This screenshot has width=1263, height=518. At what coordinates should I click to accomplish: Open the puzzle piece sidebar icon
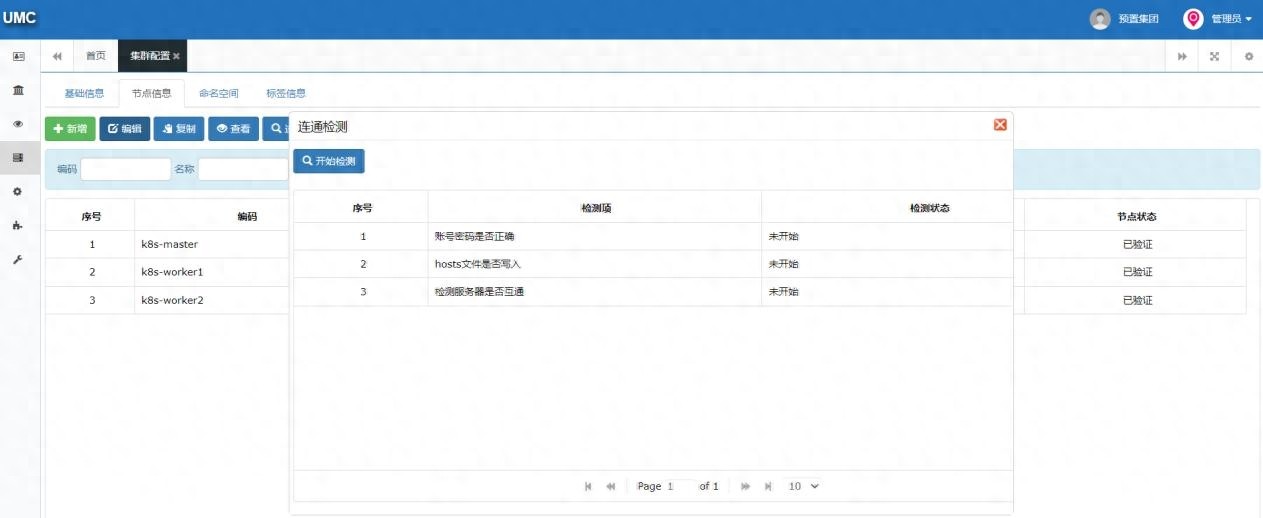pyautogui.click(x=18, y=225)
